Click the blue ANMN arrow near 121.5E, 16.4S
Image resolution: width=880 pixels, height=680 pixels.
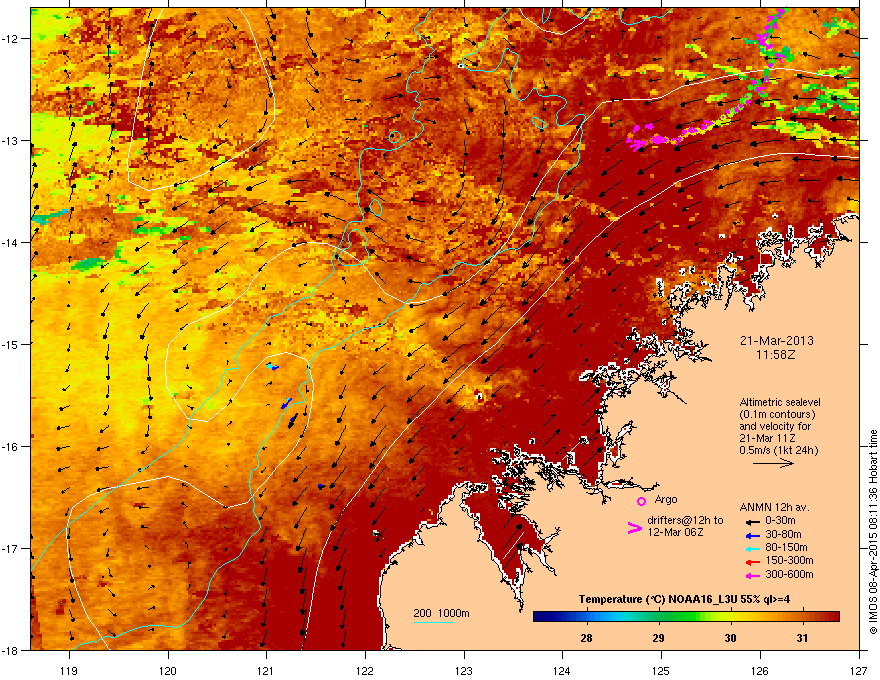pyautogui.click(x=320, y=486)
